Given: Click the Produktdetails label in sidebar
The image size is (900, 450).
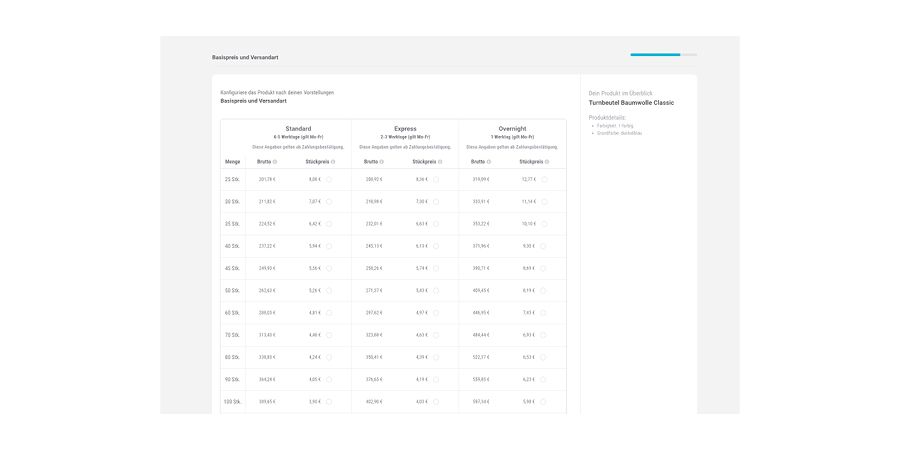Looking at the screenshot, I should tap(607, 118).
